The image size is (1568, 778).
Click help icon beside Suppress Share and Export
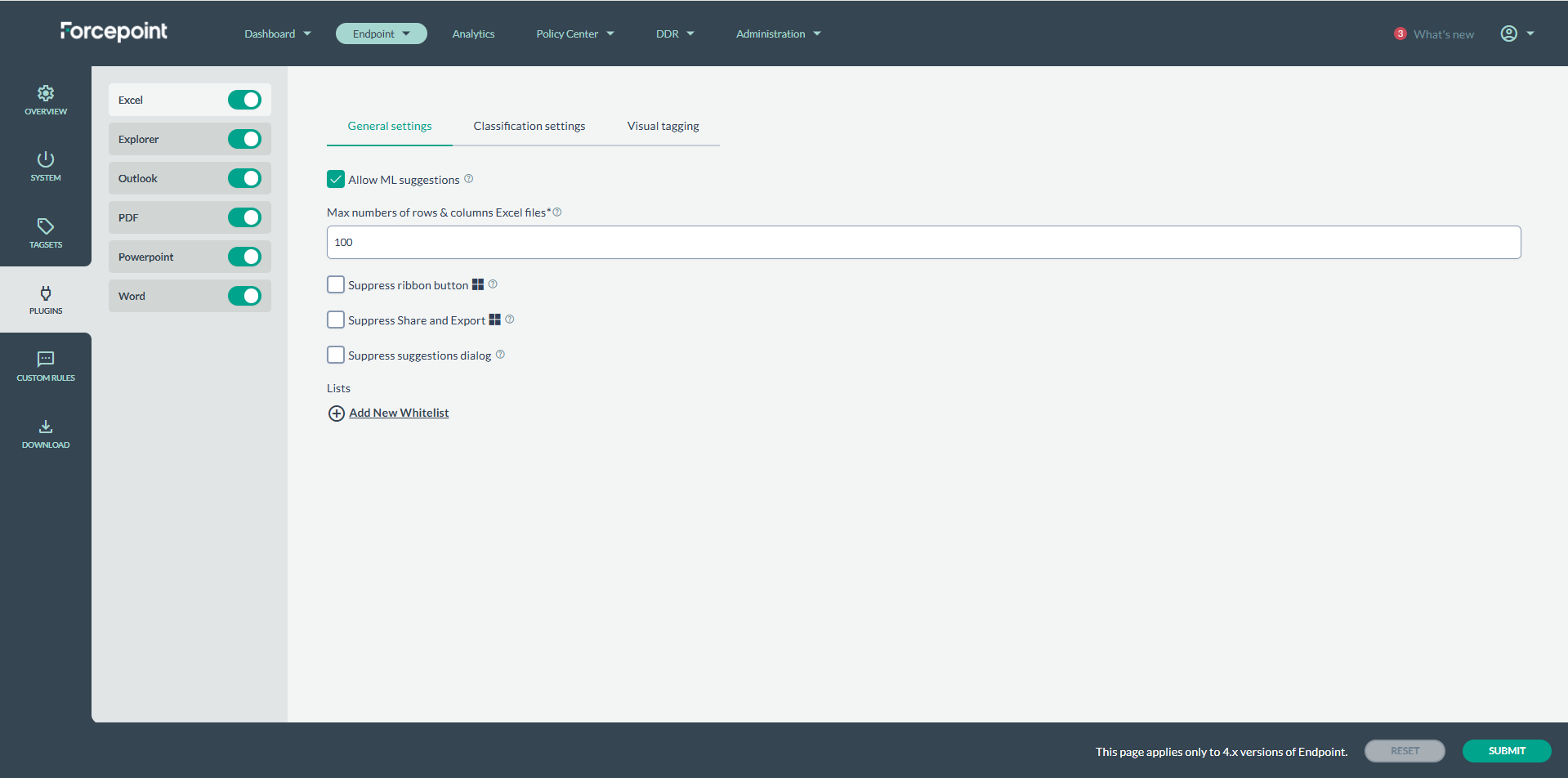point(510,320)
